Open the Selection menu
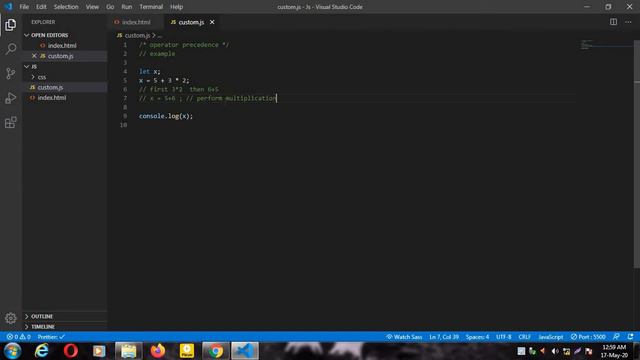The image size is (640, 360). (66, 7)
